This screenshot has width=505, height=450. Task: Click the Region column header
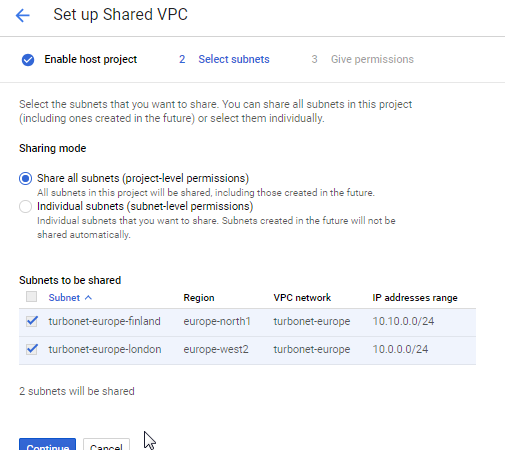(199, 298)
